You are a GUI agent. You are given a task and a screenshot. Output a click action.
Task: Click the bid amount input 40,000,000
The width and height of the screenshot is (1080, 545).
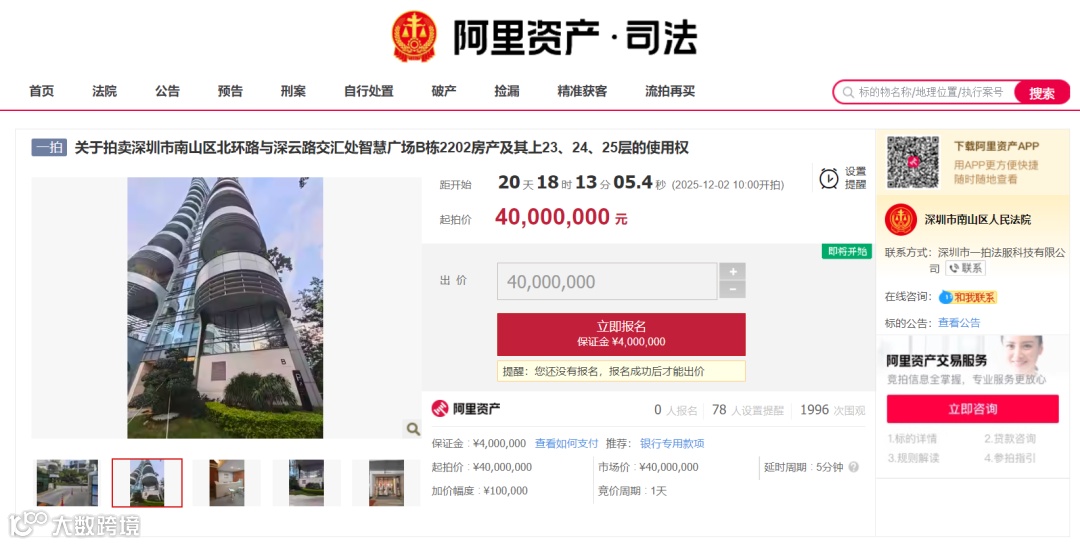pos(607,281)
